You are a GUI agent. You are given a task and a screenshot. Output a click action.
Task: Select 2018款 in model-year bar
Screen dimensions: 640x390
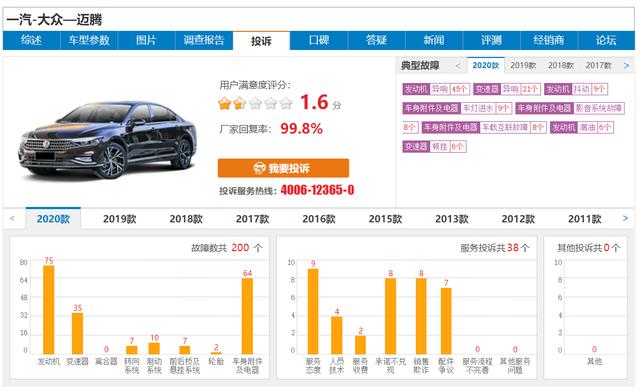coord(186,219)
